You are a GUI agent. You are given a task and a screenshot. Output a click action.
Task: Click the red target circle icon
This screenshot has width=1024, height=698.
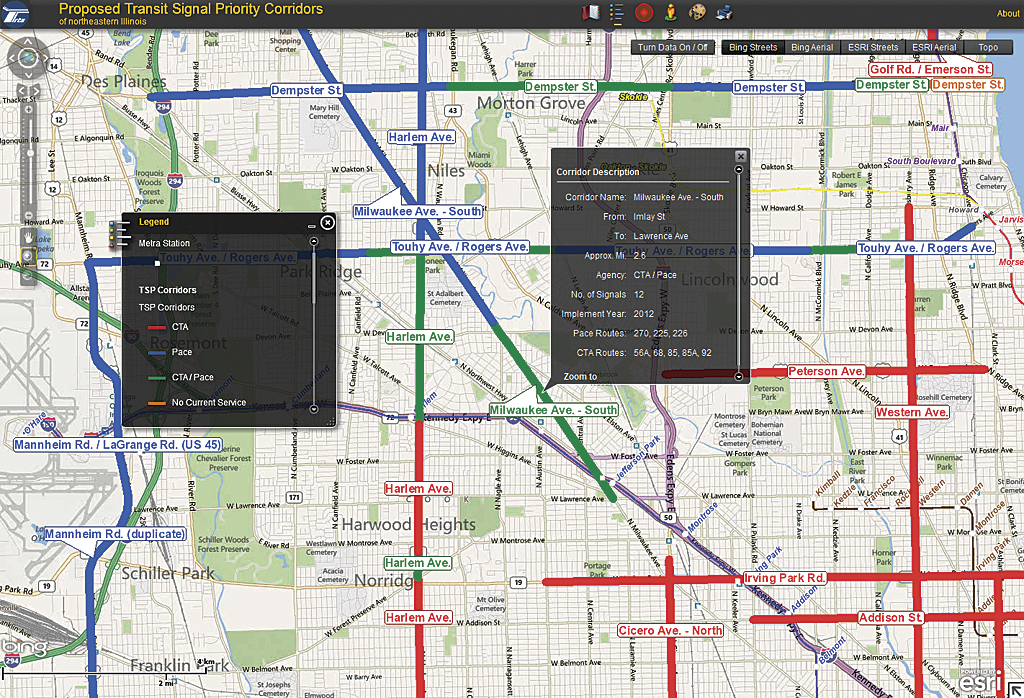pyautogui.click(x=644, y=12)
